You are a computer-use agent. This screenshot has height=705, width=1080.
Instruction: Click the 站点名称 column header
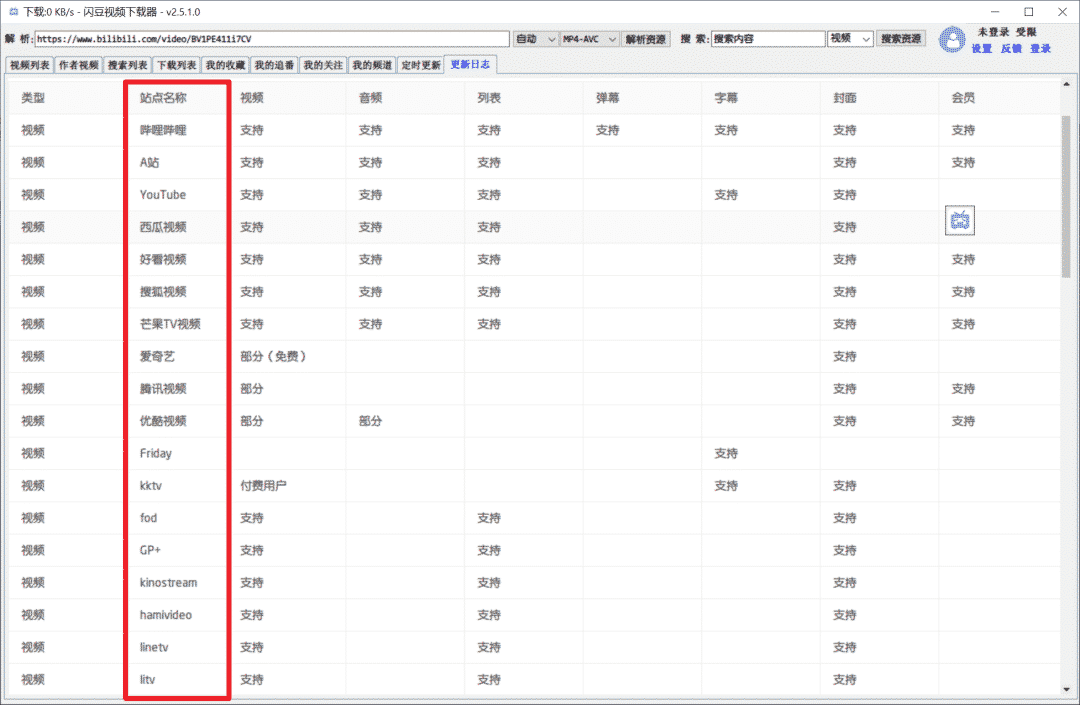coord(163,98)
